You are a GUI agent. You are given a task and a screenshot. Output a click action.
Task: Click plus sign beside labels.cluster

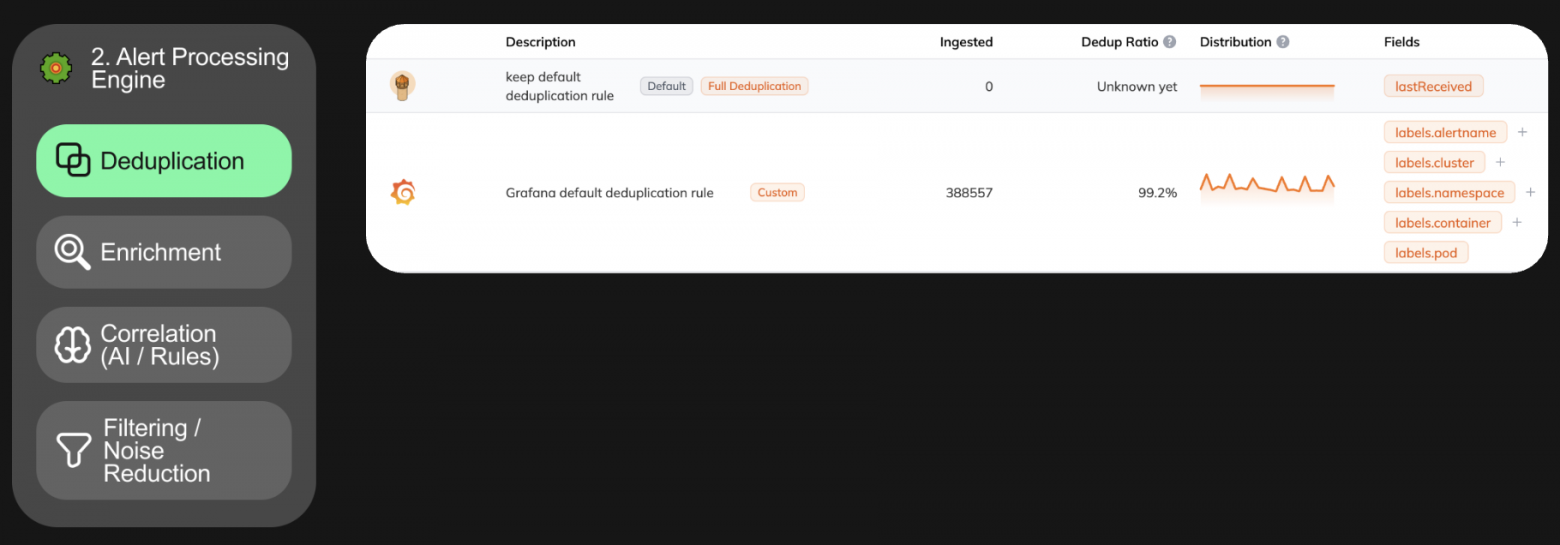[x=1500, y=162]
